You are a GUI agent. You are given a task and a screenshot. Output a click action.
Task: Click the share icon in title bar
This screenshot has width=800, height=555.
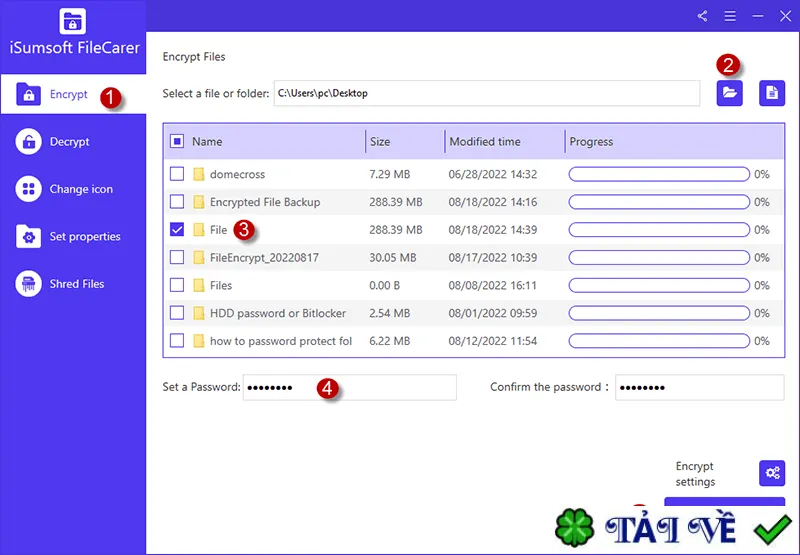point(703,16)
